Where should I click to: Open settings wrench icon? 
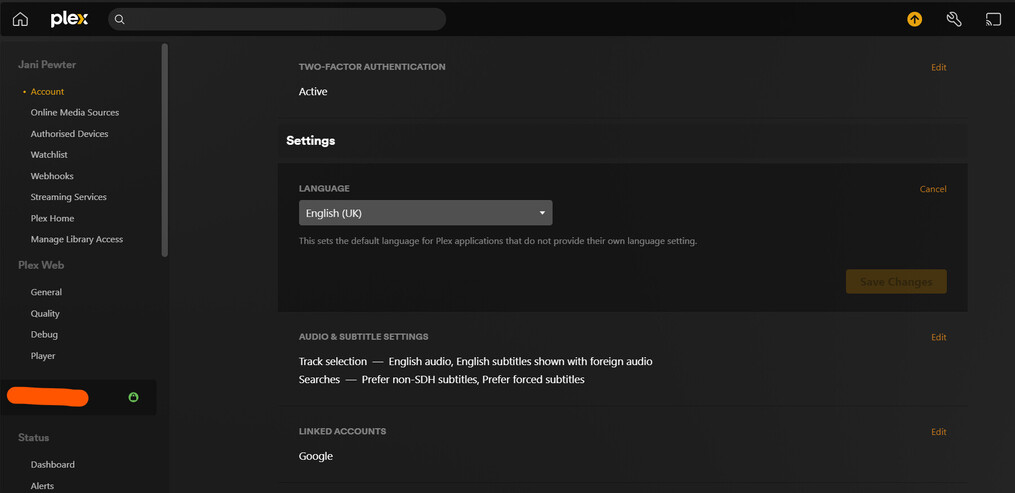coord(953,19)
